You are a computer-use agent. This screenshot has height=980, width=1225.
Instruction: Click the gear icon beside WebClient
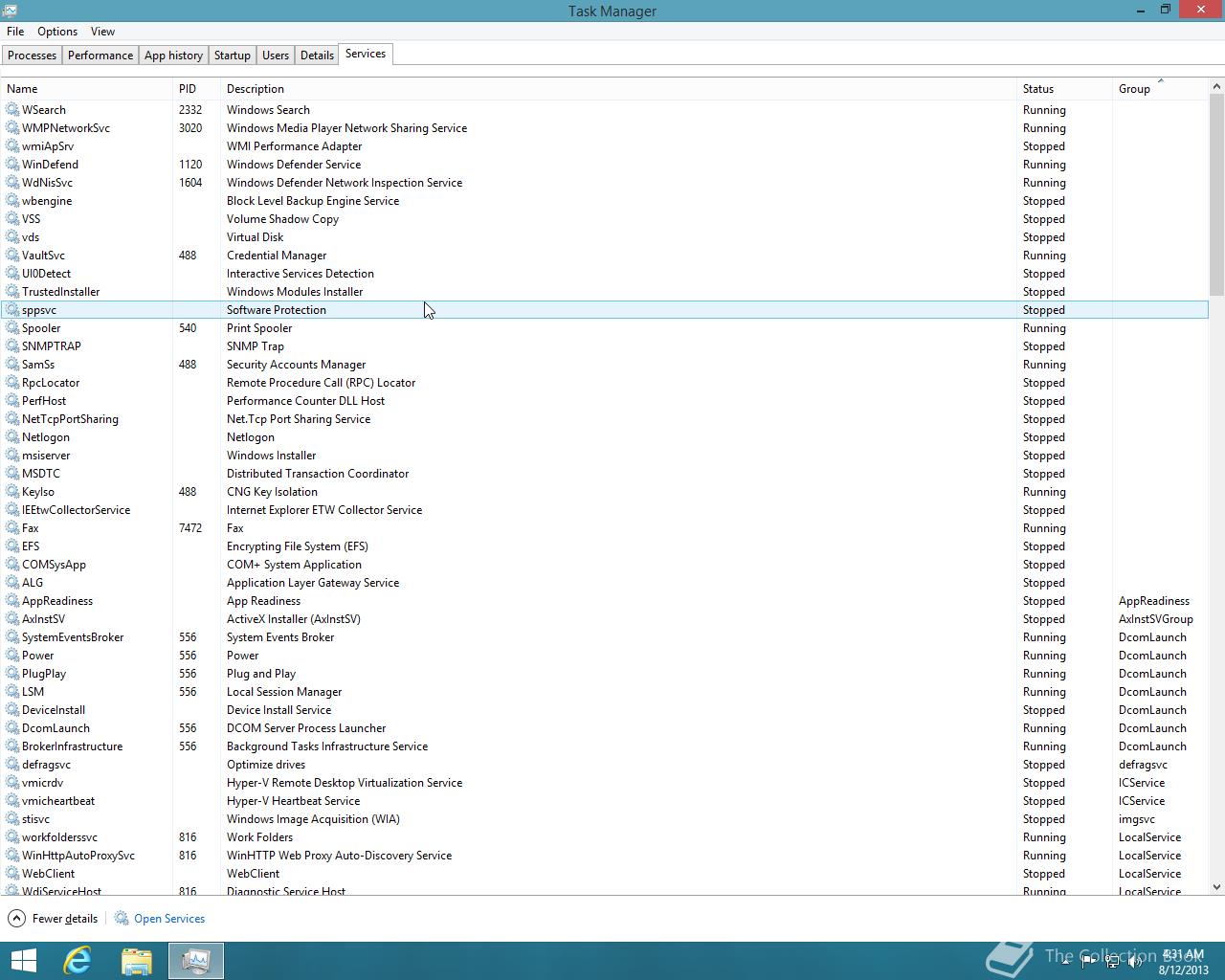click(x=12, y=874)
